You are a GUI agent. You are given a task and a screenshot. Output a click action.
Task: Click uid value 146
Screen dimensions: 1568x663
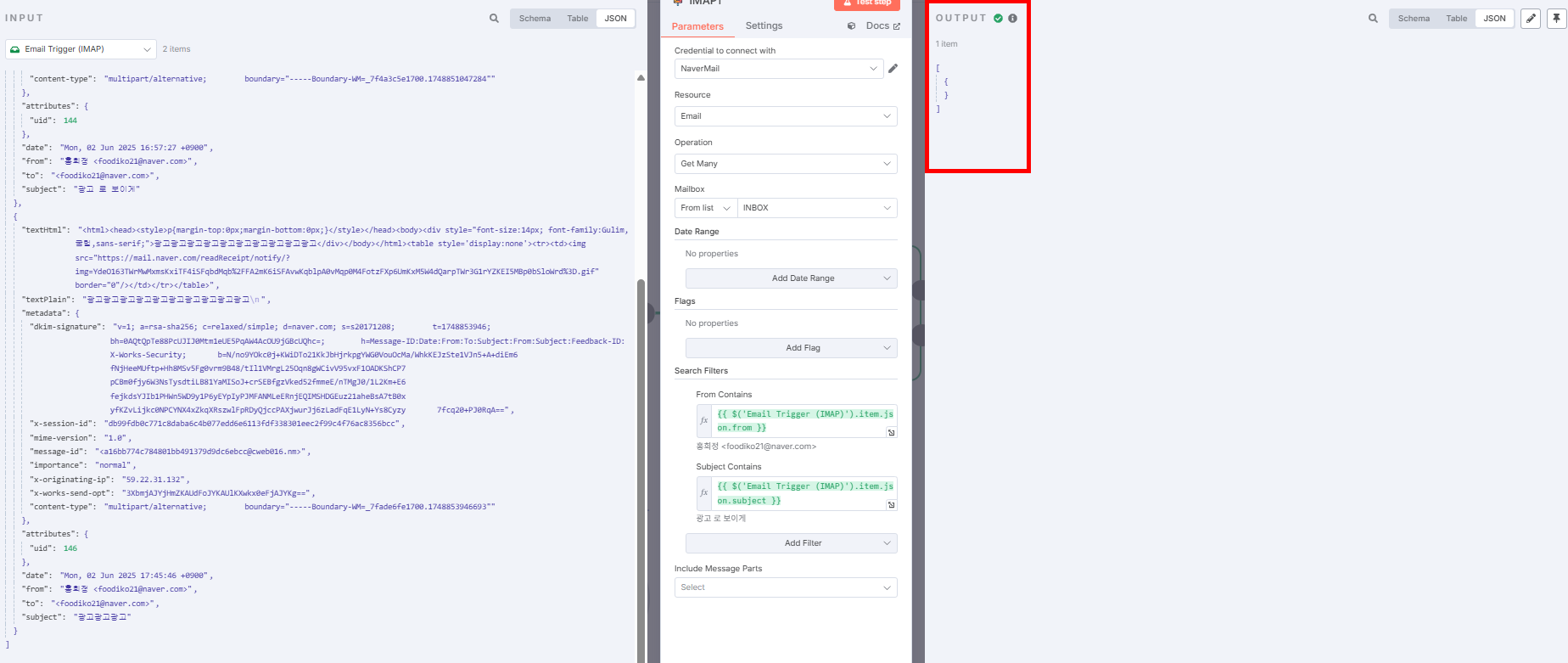point(70,548)
